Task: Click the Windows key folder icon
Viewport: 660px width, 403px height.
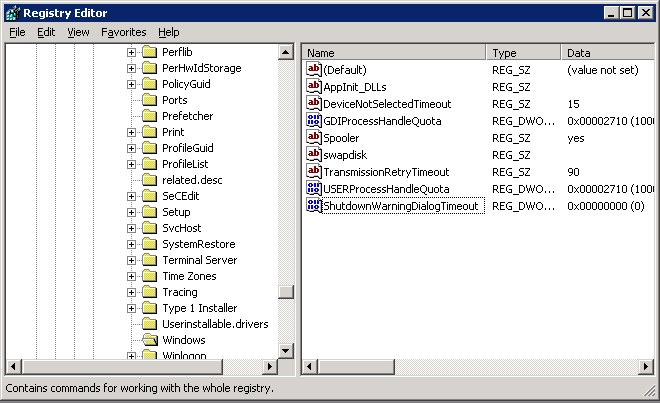Action: [150, 340]
